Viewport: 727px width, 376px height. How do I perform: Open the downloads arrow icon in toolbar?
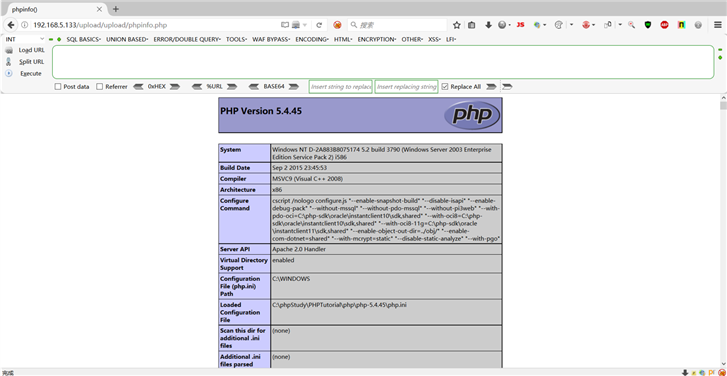(x=488, y=25)
